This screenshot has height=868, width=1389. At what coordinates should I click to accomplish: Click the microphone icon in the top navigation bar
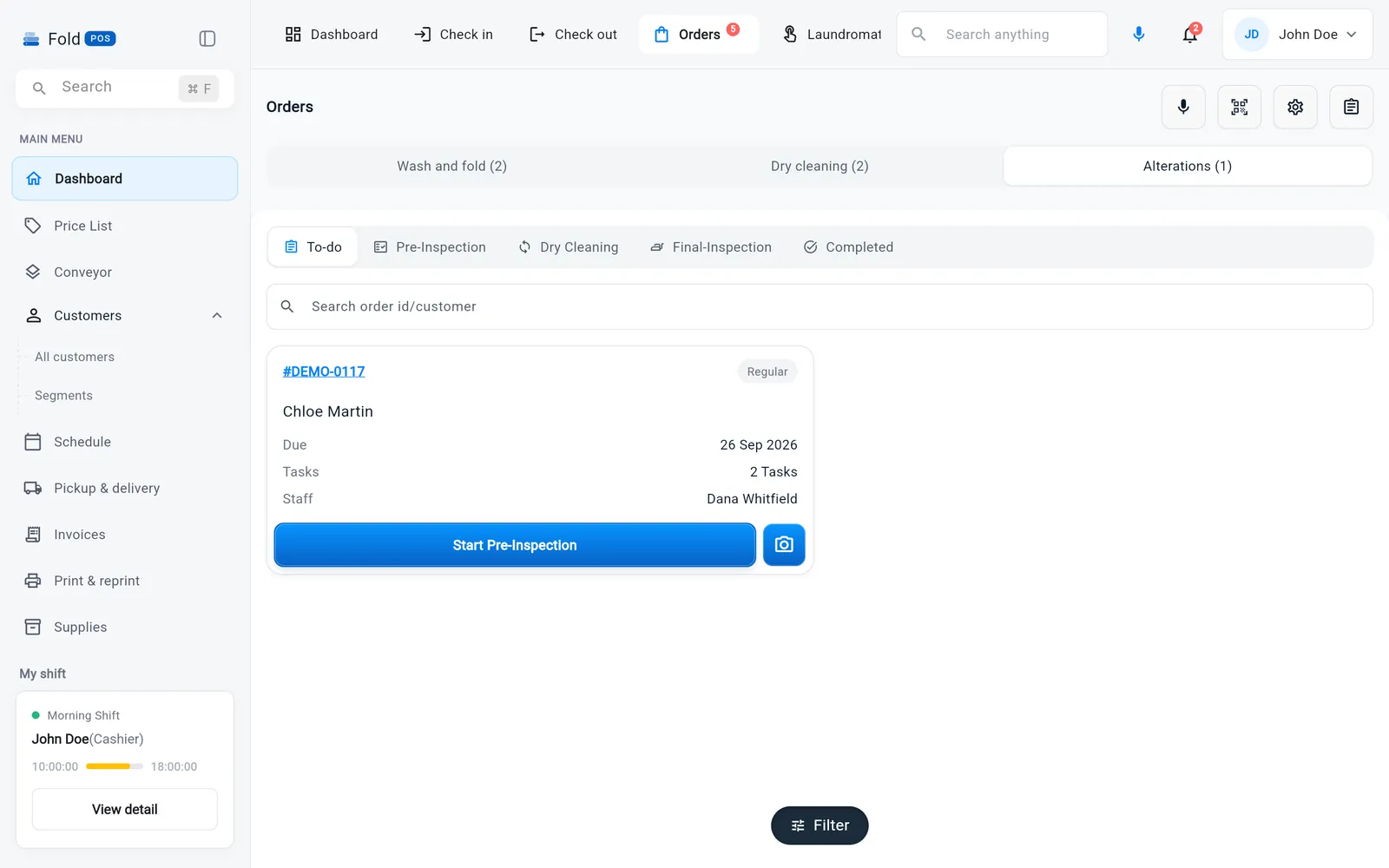(x=1139, y=34)
